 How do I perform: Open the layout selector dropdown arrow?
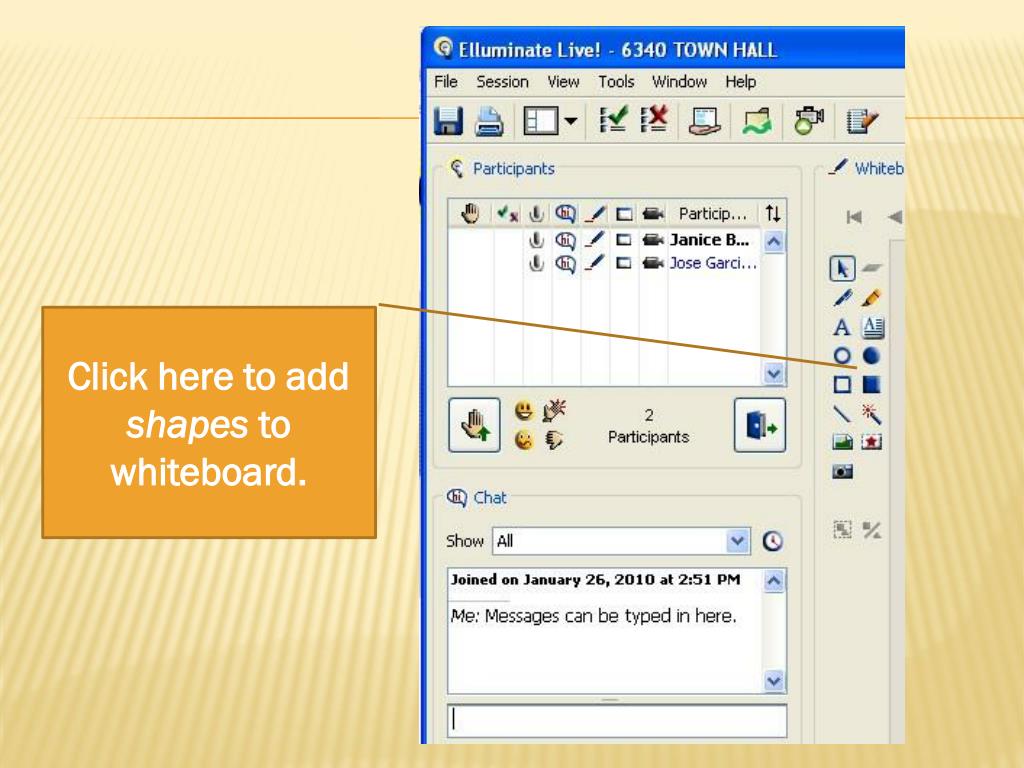pyautogui.click(x=570, y=121)
